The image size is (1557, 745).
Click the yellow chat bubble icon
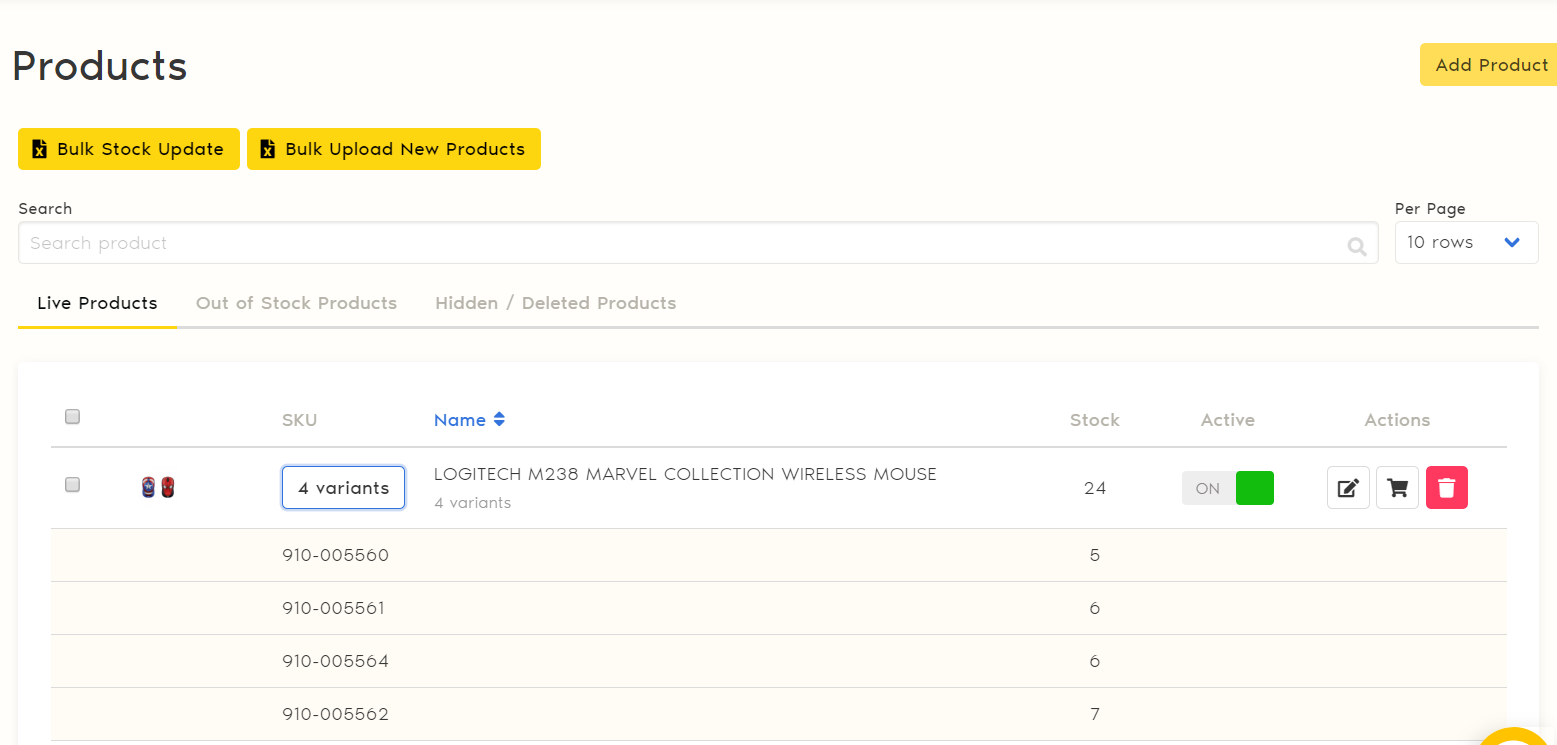click(x=1515, y=738)
